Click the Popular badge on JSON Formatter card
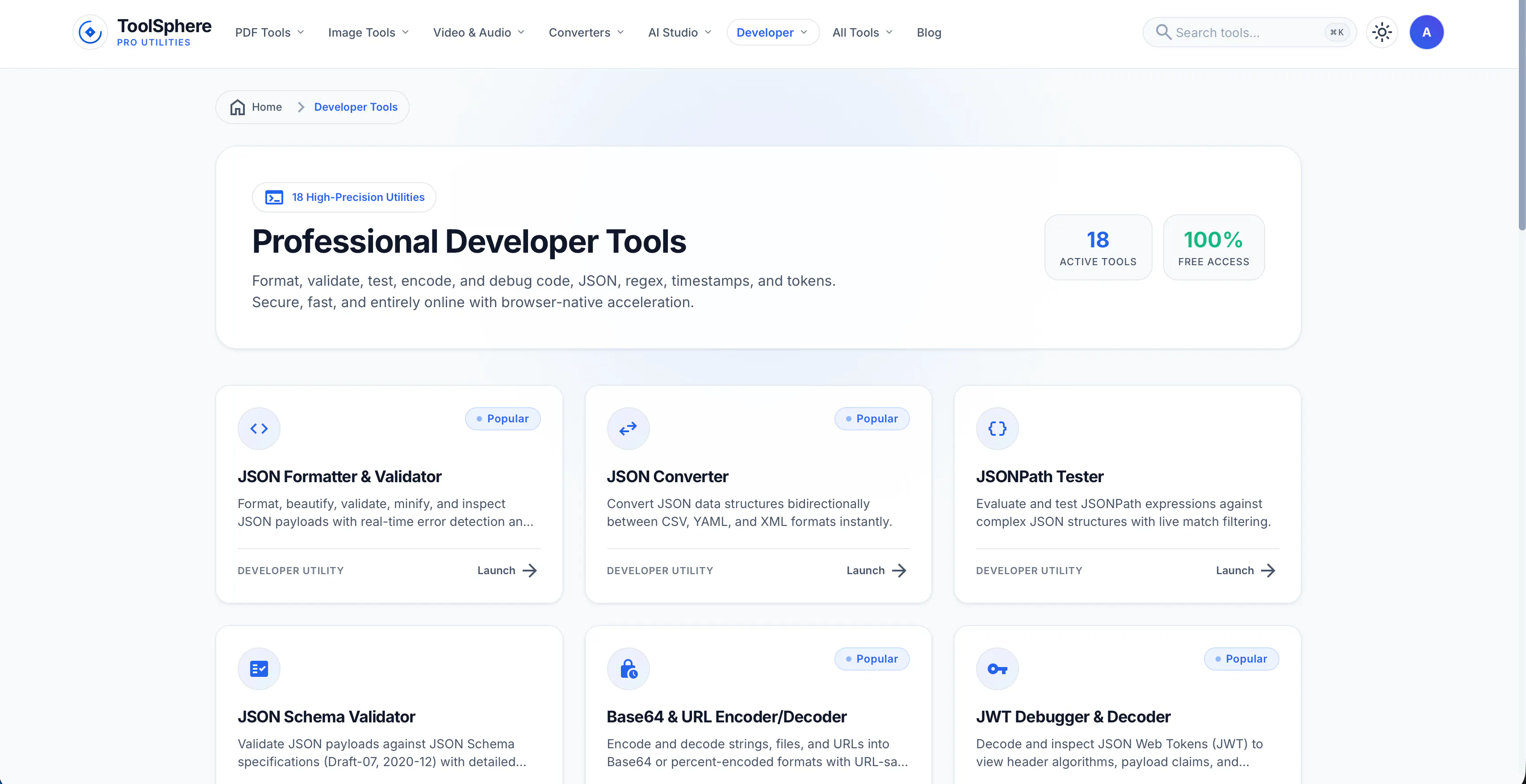The width and height of the screenshot is (1526, 784). click(x=503, y=419)
